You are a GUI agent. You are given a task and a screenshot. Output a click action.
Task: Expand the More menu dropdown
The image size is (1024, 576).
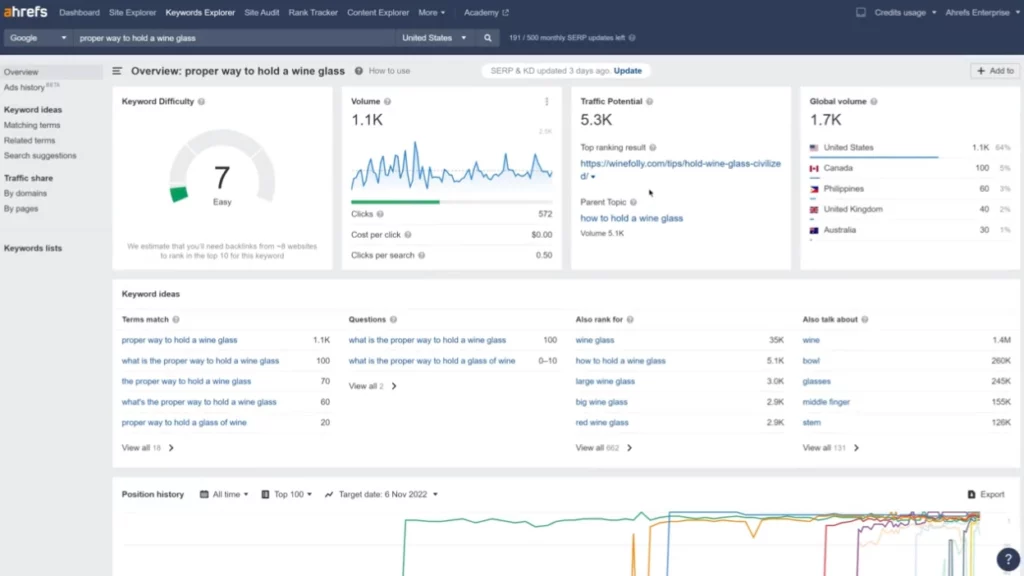coord(432,12)
